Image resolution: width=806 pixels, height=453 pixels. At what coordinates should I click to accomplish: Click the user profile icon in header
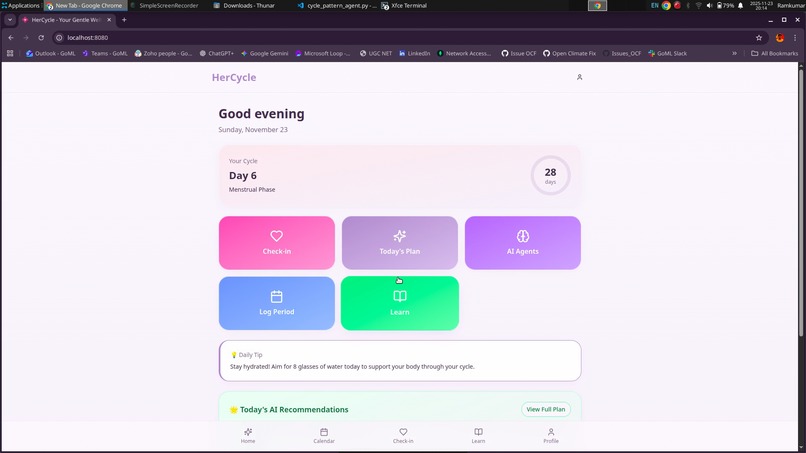point(579,77)
